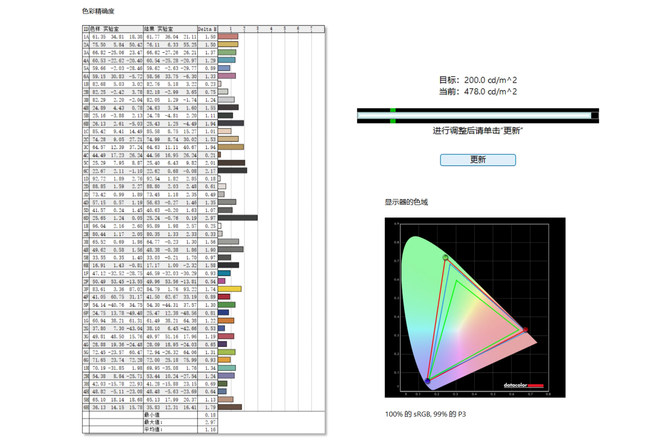Image resolution: width=670 pixels, height=447 pixels.
Task: Select the bright yellow bar in row 3F
Action: [229, 289]
